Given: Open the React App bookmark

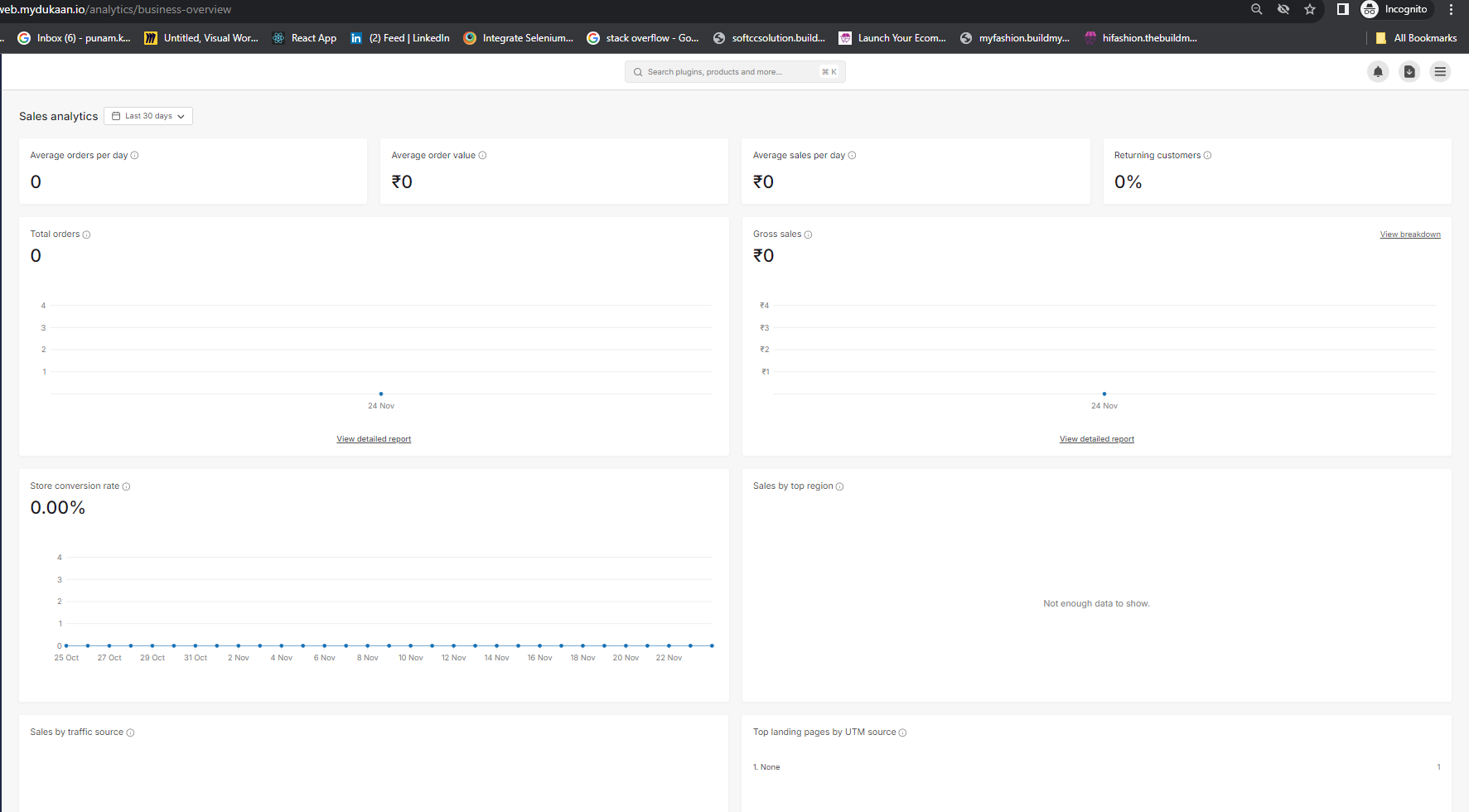Looking at the screenshot, I should (x=304, y=38).
